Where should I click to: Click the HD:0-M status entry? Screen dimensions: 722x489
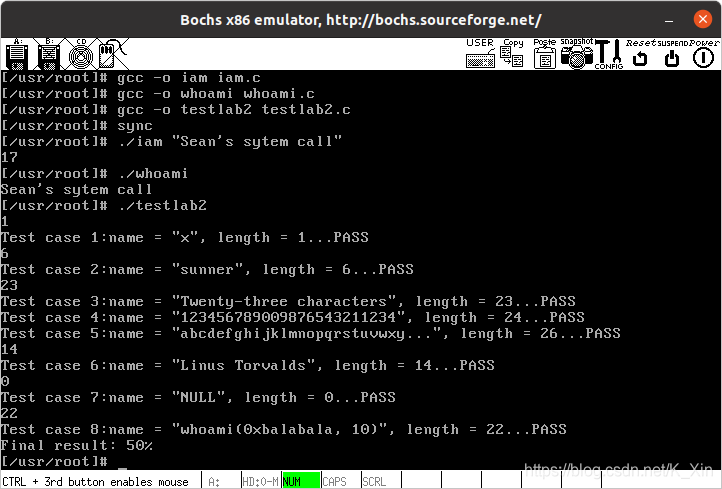click(x=260, y=481)
